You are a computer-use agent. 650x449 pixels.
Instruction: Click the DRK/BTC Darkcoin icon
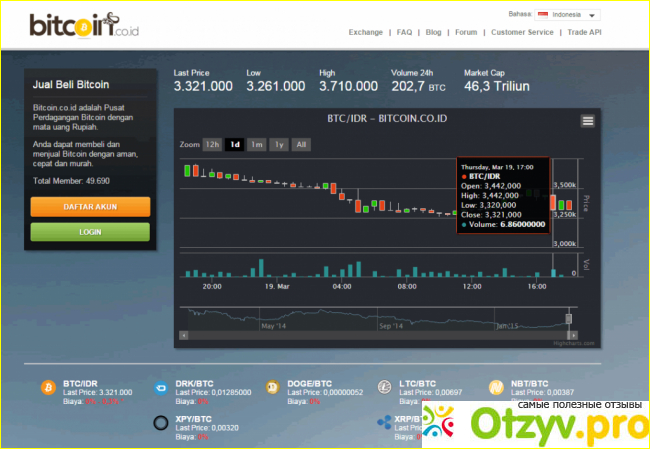tap(160, 388)
